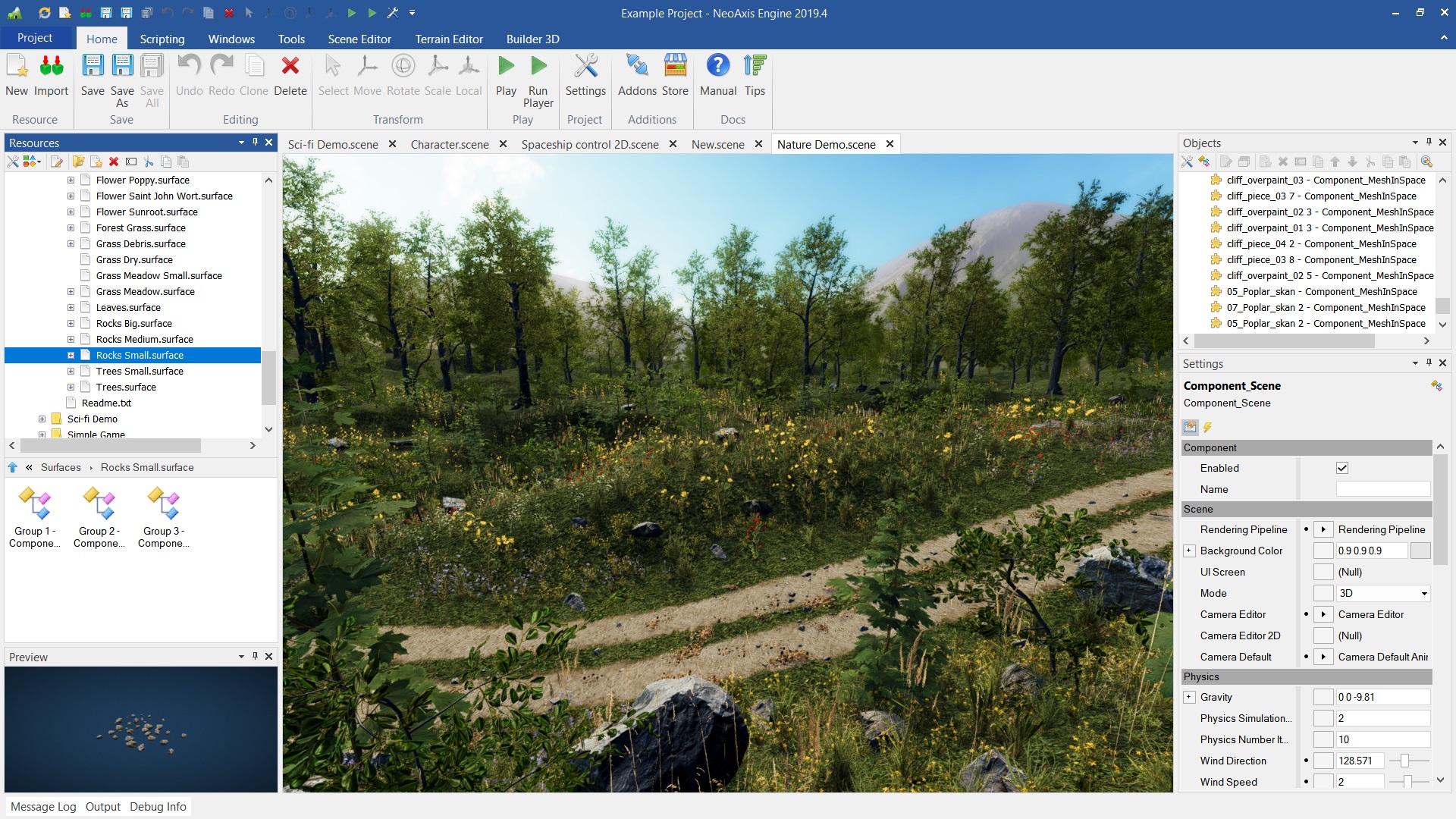Open project Settings wrench icon

click(585, 67)
